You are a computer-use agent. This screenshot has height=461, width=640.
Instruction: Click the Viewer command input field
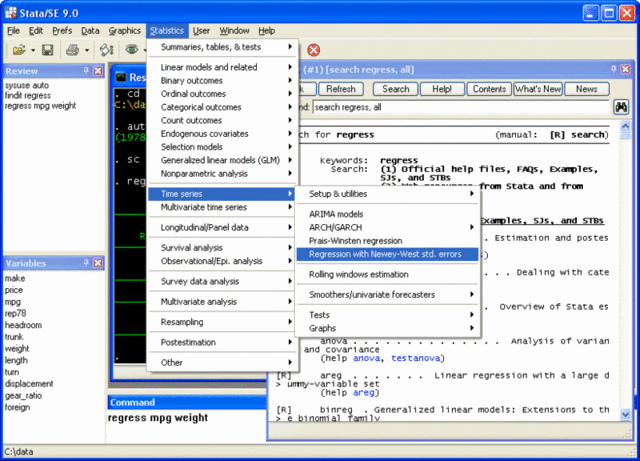click(461, 107)
